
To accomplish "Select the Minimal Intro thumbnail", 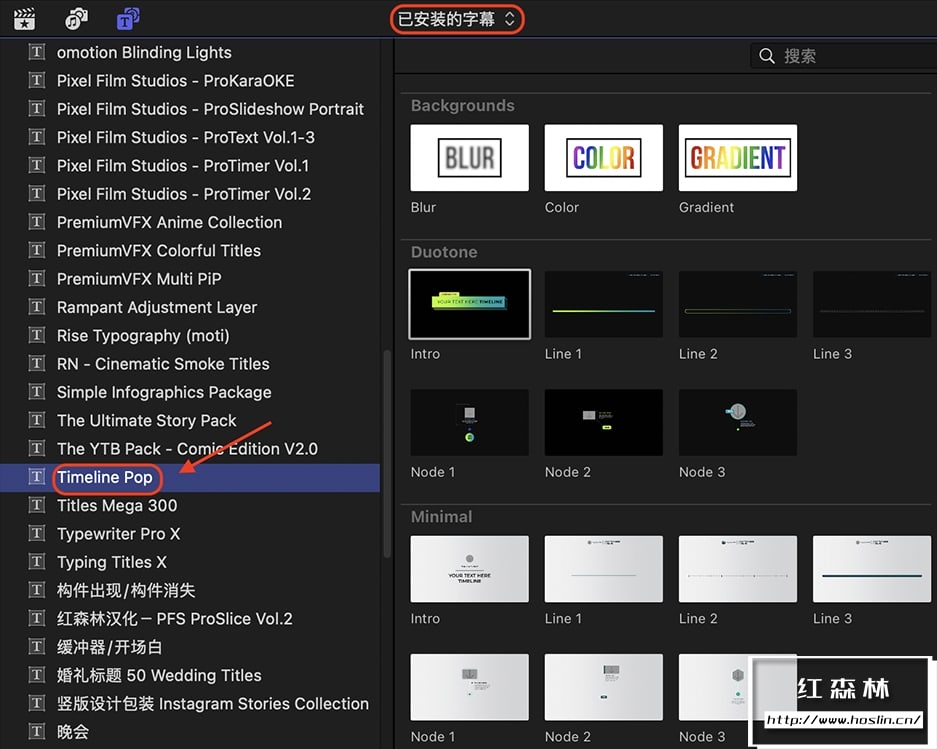I will coord(469,569).
